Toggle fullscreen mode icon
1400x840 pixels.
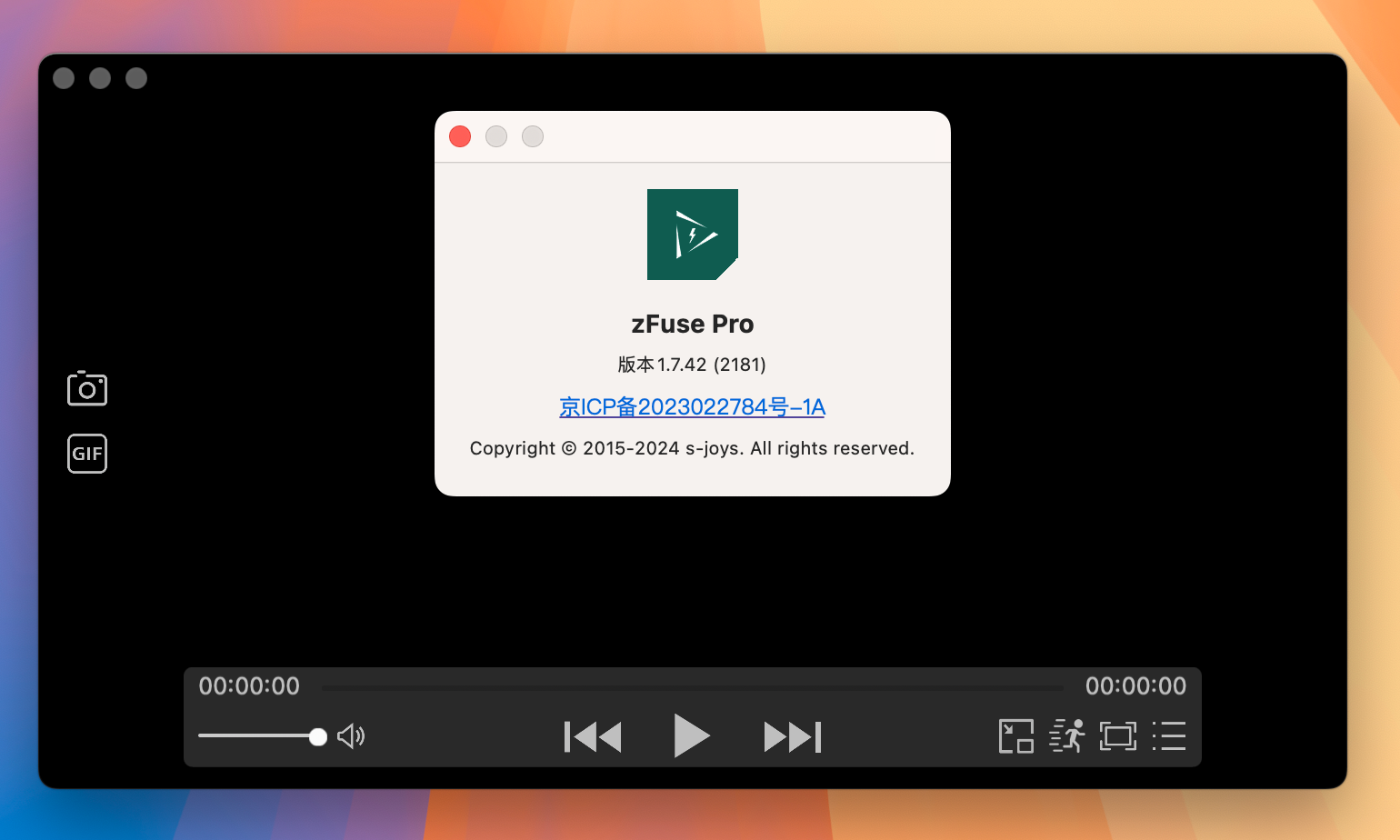coord(1118,736)
